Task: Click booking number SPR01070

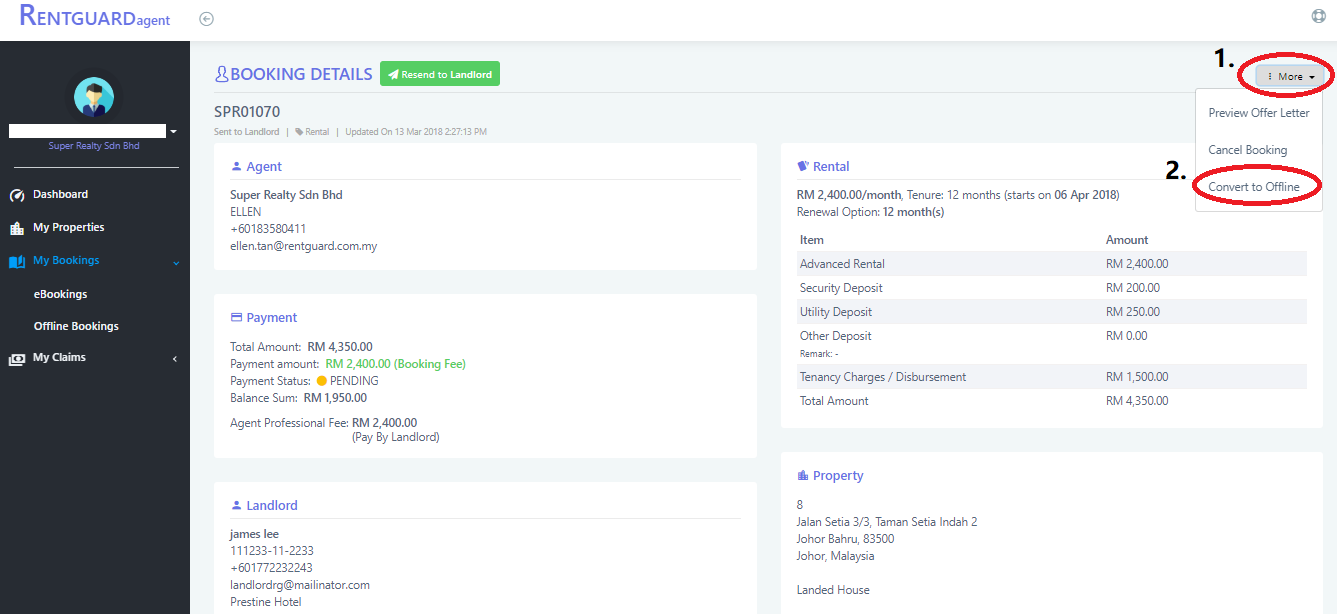Action: point(247,111)
